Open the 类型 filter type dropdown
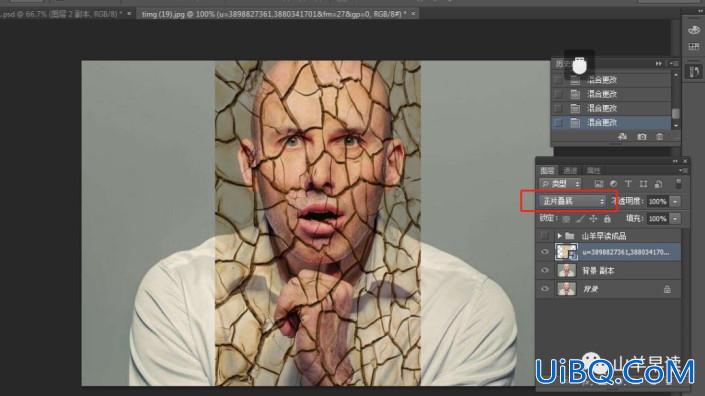The height and width of the screenshot is (396, 705). coord(560,183)
